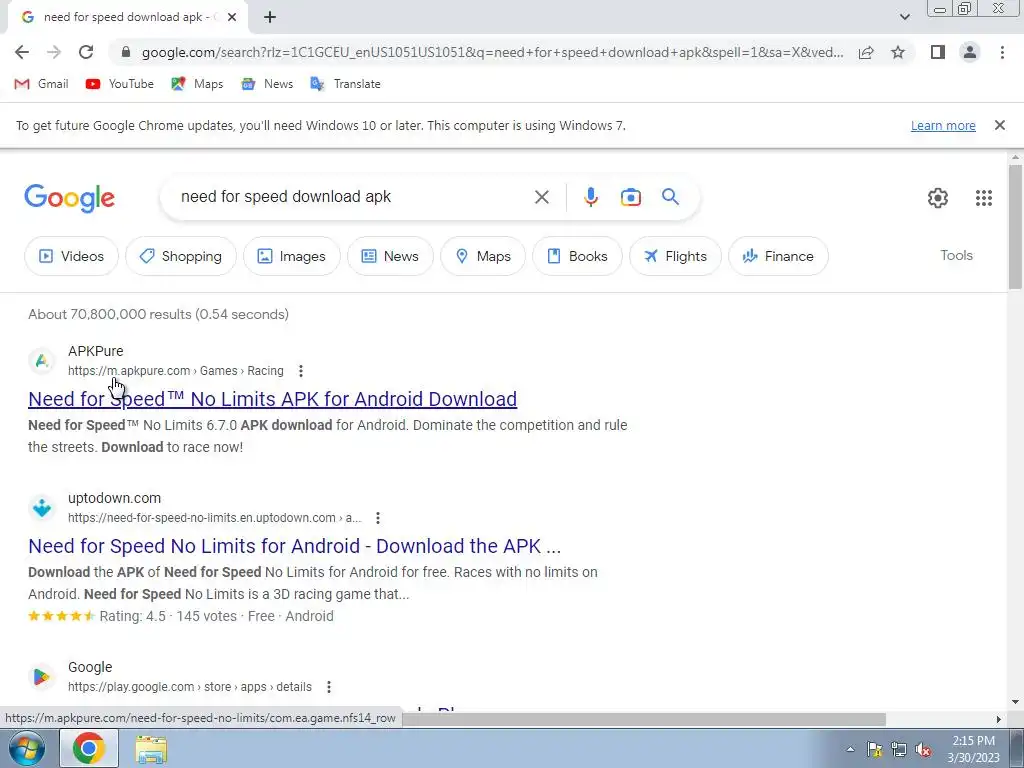1024x768 pixels.
Task: Open Google Play result options three dots
Action: (328, 687)
